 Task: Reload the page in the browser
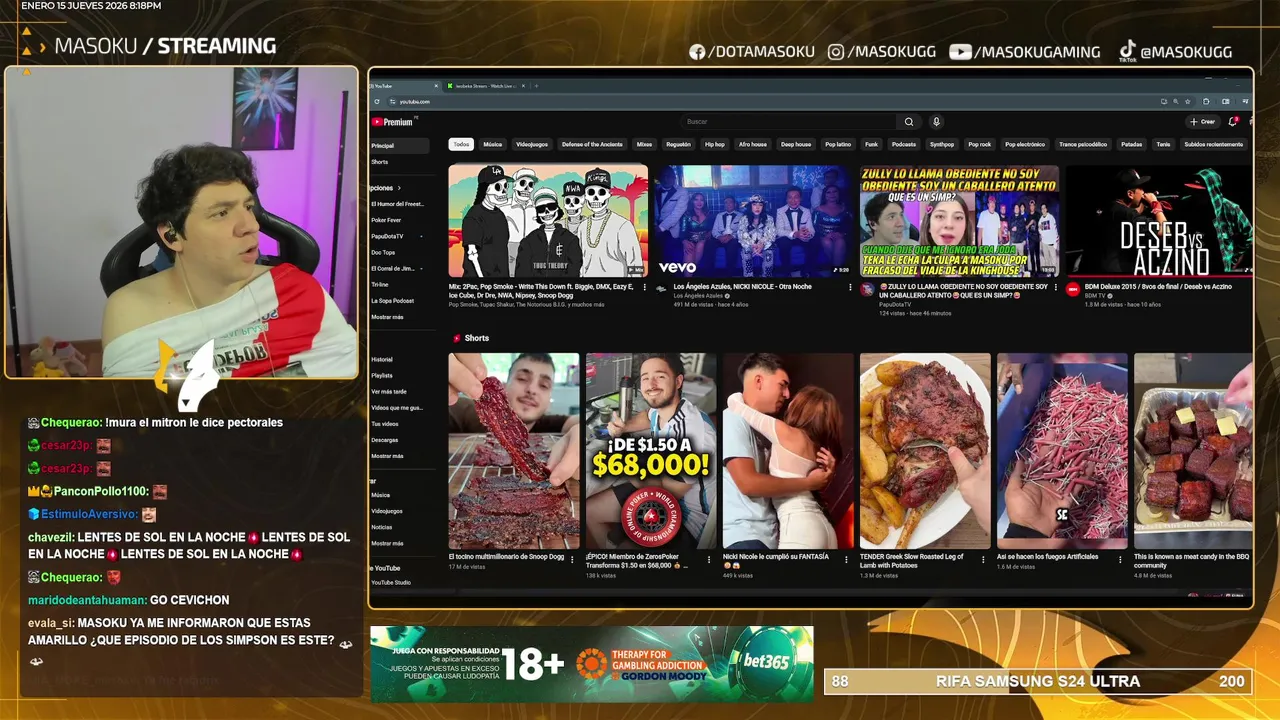tap(377, 102)
